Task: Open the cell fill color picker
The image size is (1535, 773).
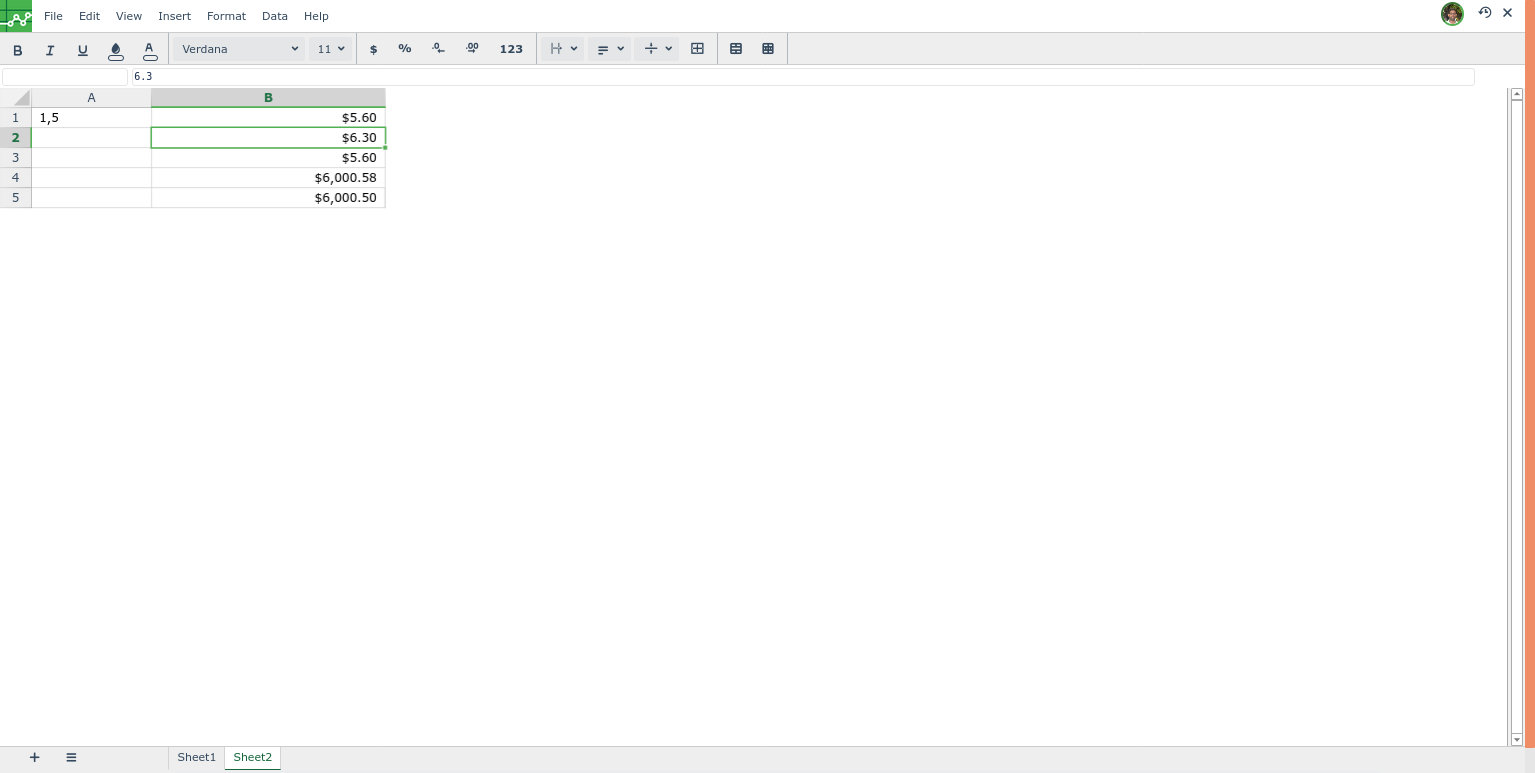Action: 116,49
